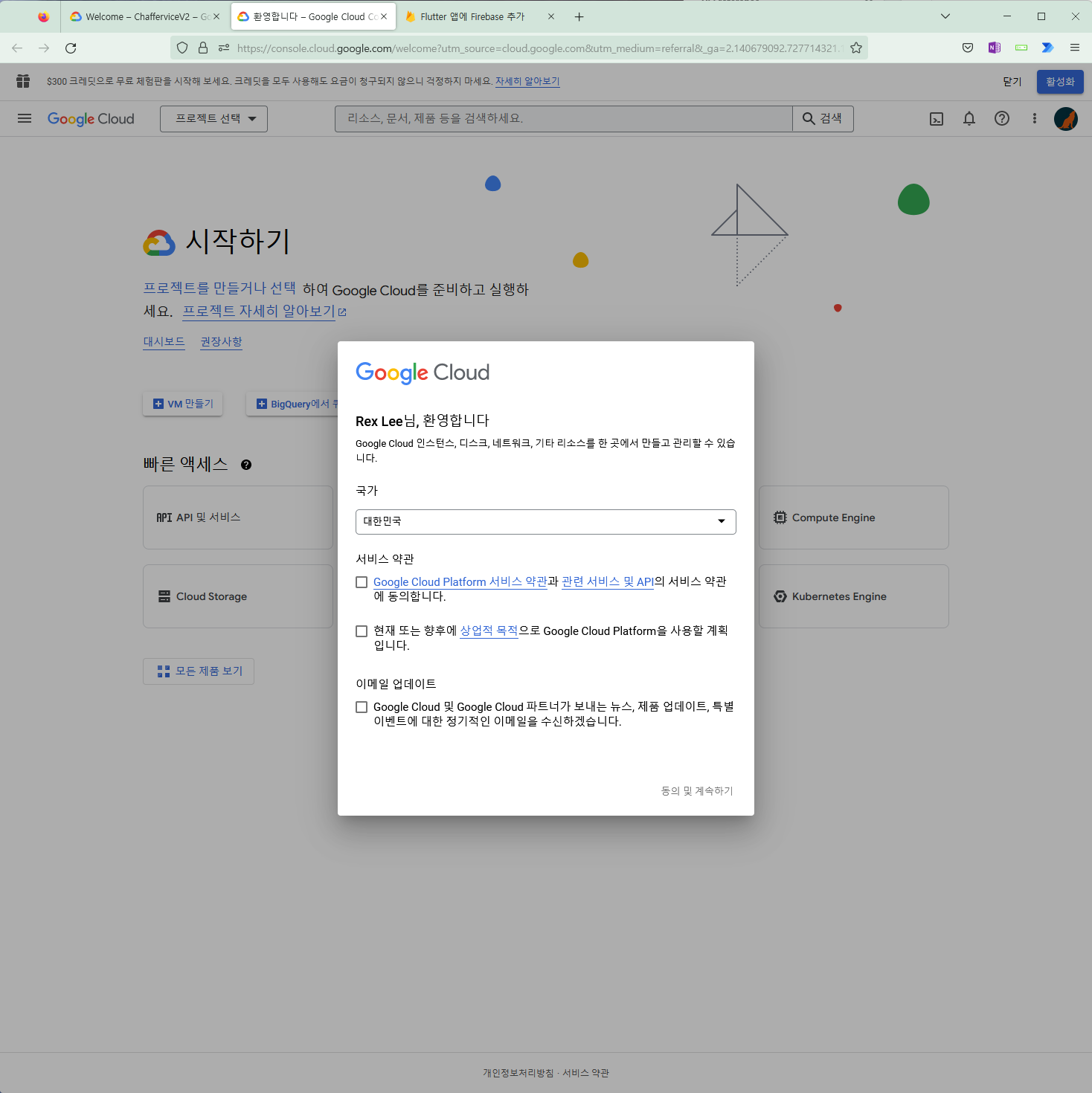Open the Compute Engine quick access card
This screenshot has height=1093, width=1092.
[x=854, y=518]
